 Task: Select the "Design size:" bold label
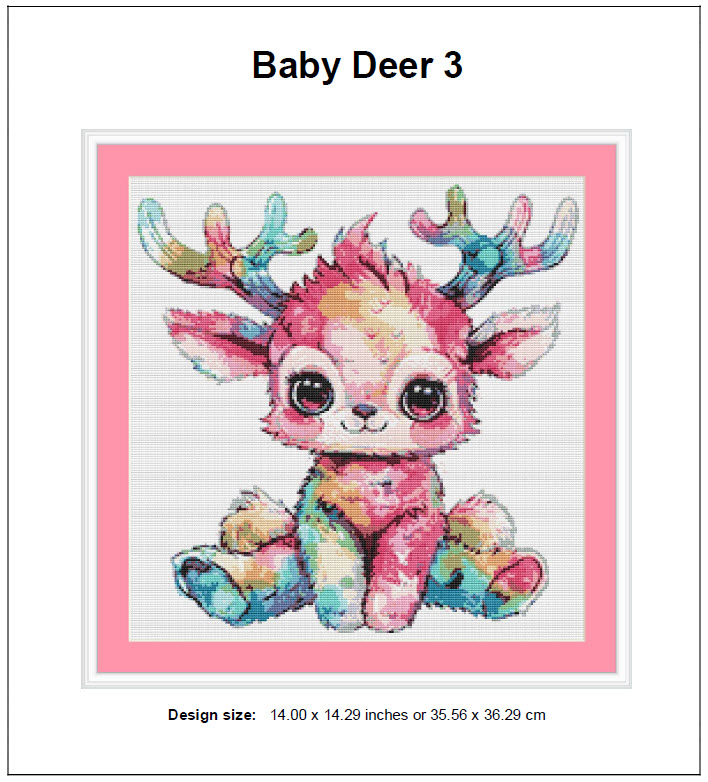pos(212,715)
